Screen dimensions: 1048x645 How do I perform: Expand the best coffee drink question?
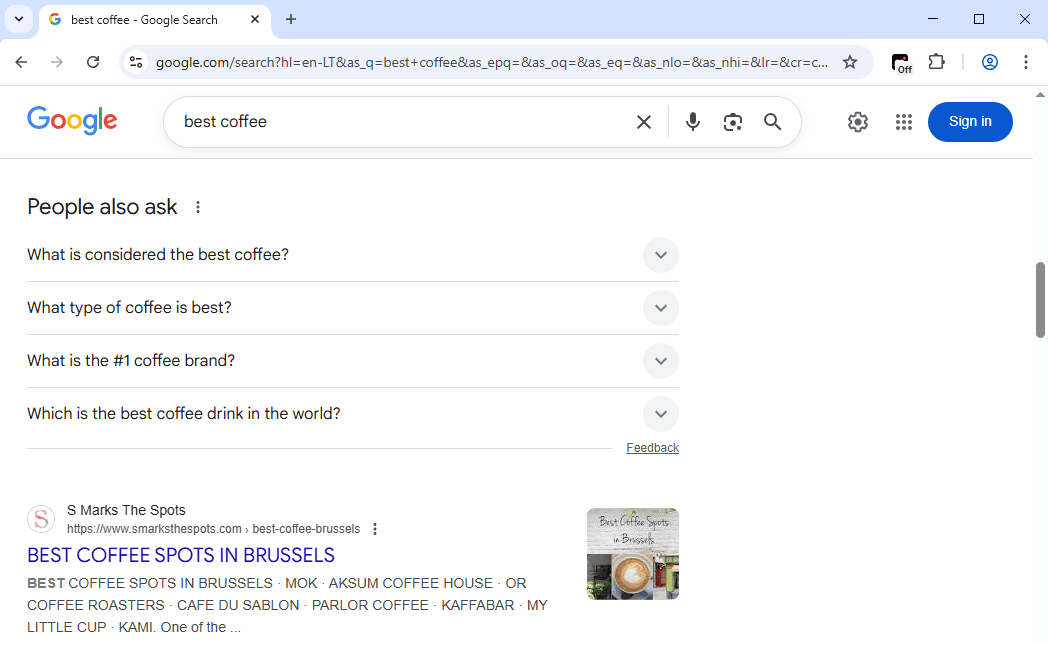tap(660, 414)
